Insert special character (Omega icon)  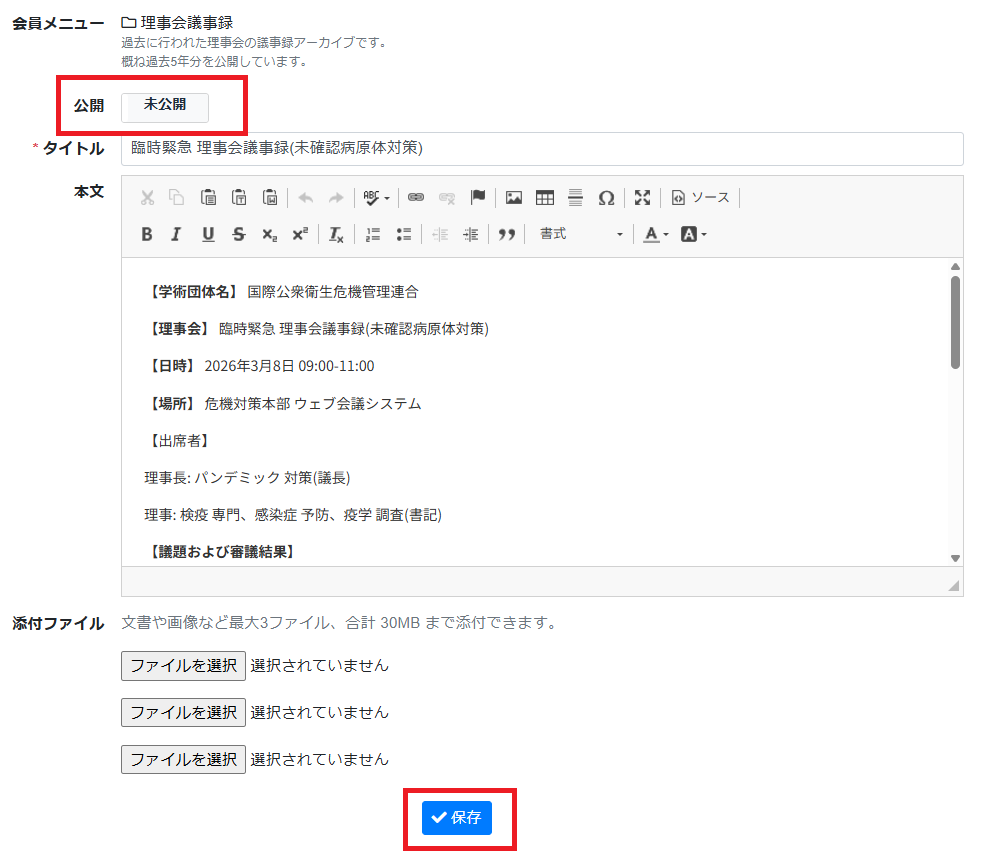606,198
